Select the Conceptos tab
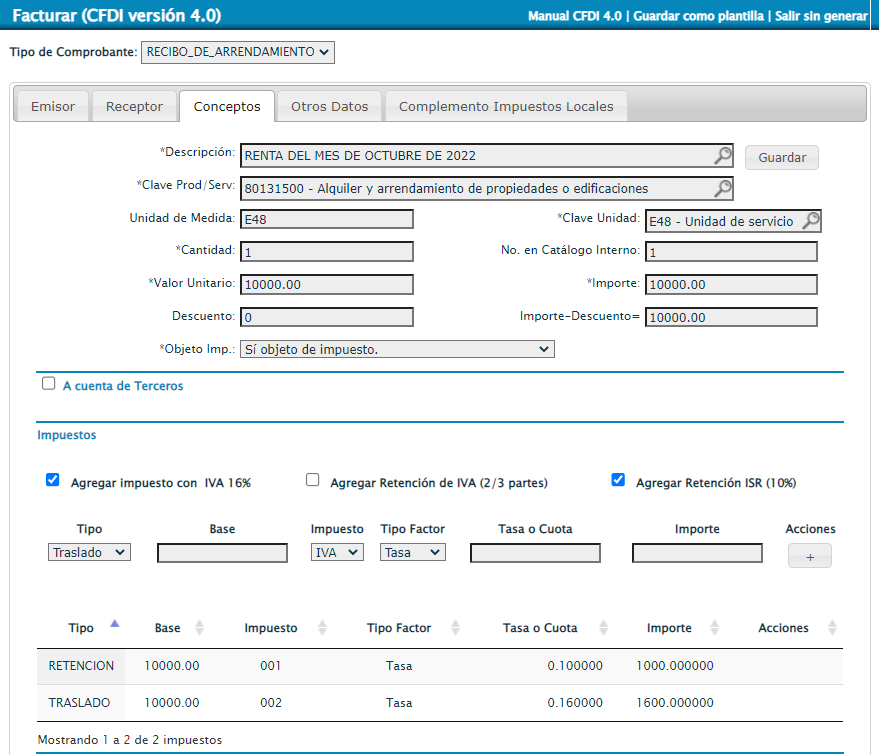 227,106
